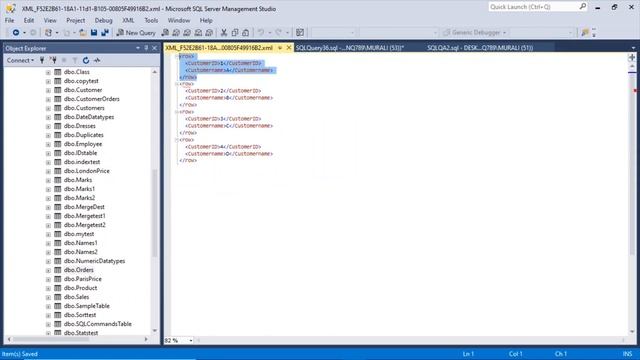Screen dimensions: 640x360
Task: Collapse the XML row containing CustomerID 2
Action: coord(177,84)
